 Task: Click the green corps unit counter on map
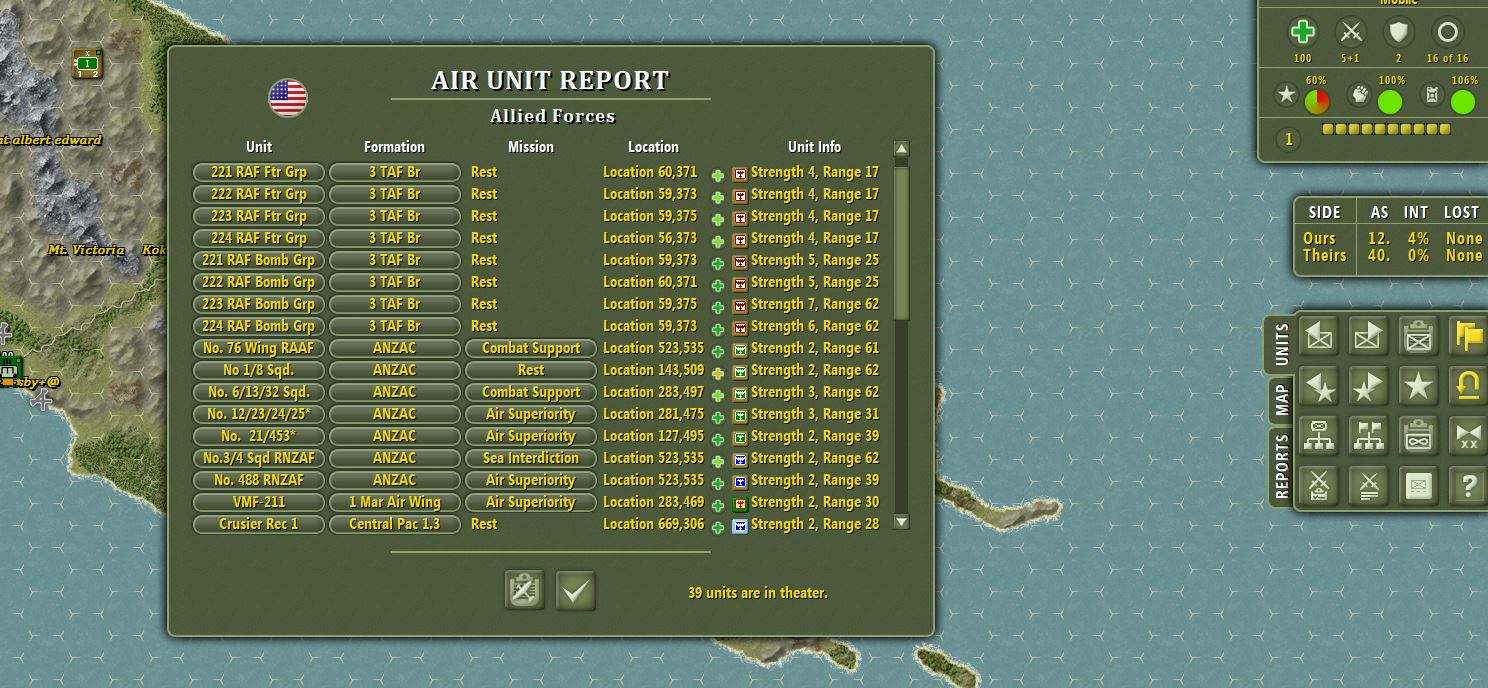click(x=88, y=64)
